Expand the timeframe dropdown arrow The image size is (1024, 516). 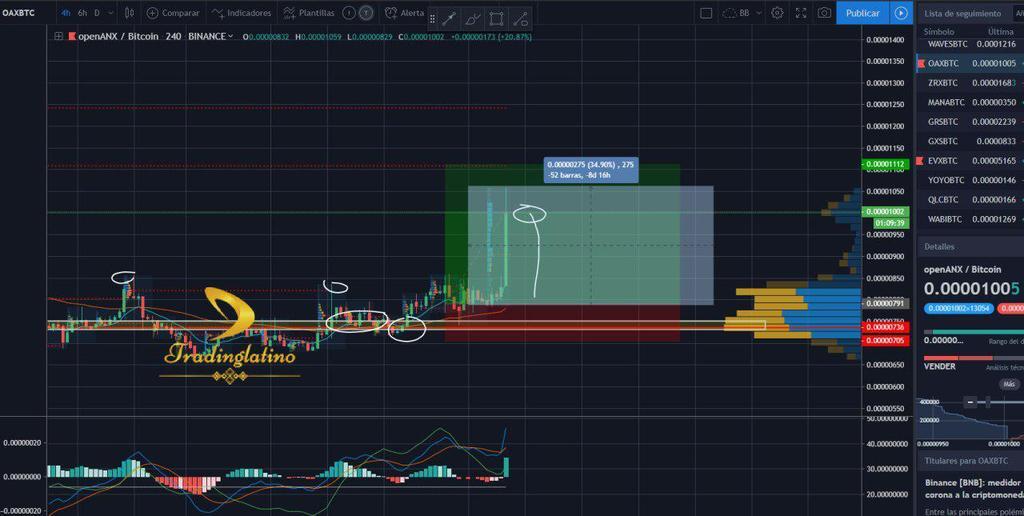111,13
